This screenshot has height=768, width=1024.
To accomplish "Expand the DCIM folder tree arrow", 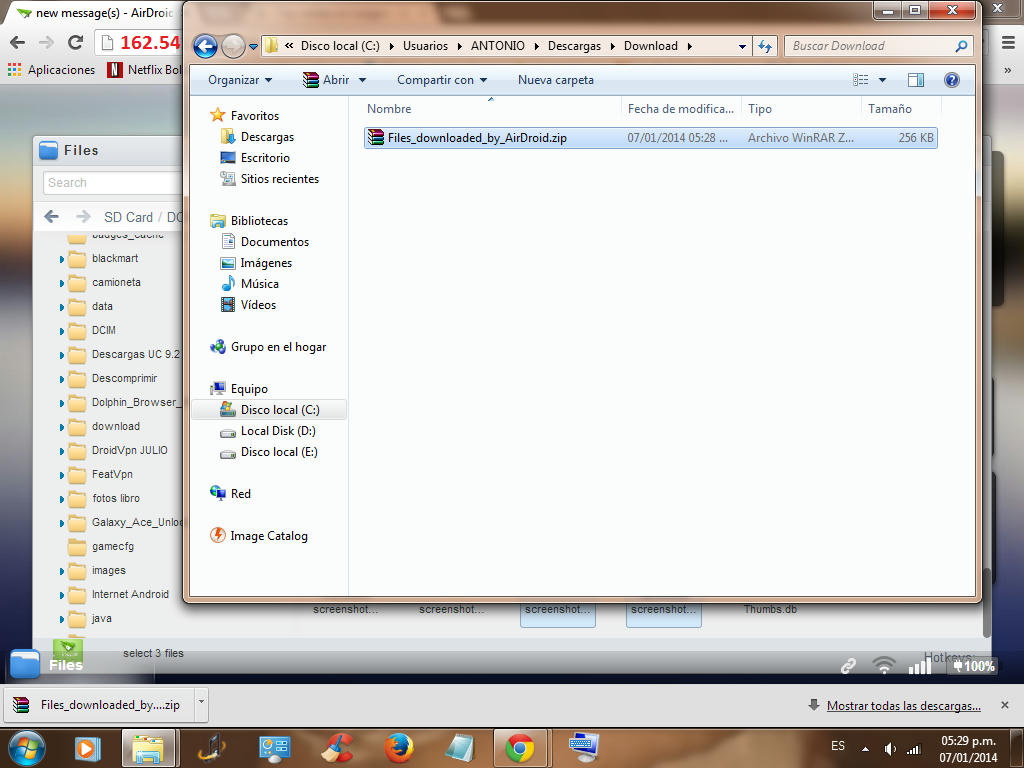I will click(62, 331).
